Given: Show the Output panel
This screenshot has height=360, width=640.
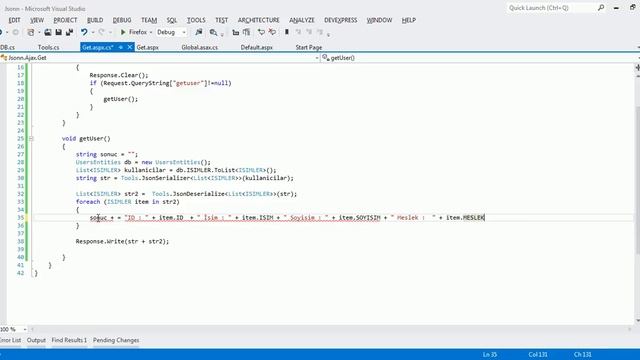Looking at the screenshot, I should pos(36,340).
